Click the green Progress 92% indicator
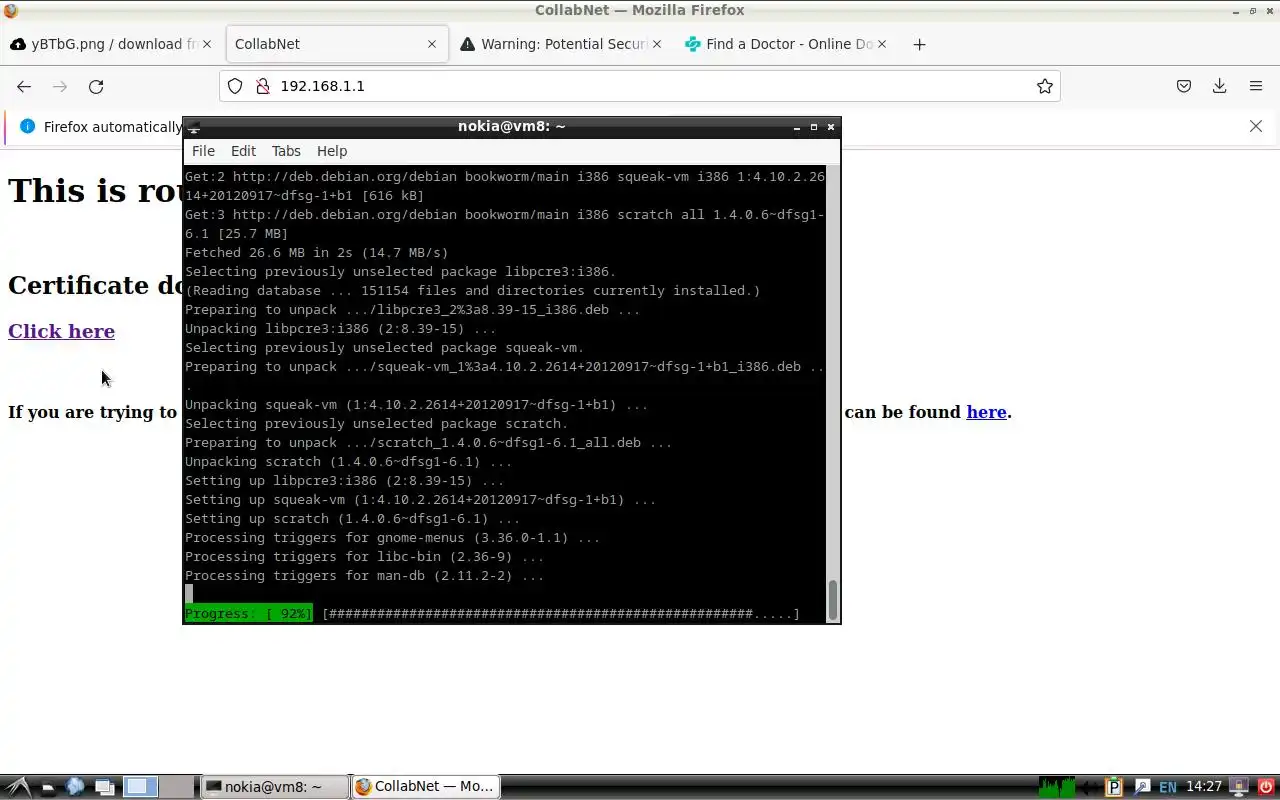The image size is (1280, 800). 248,614
